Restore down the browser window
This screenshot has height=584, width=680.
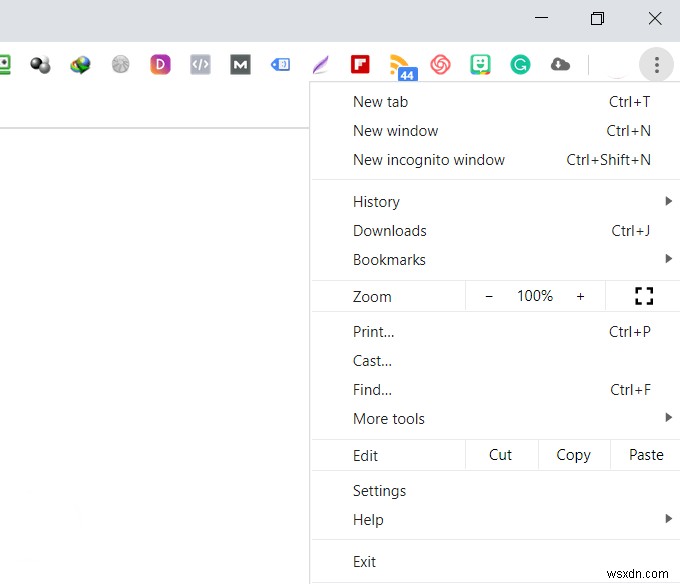(598, 18)
